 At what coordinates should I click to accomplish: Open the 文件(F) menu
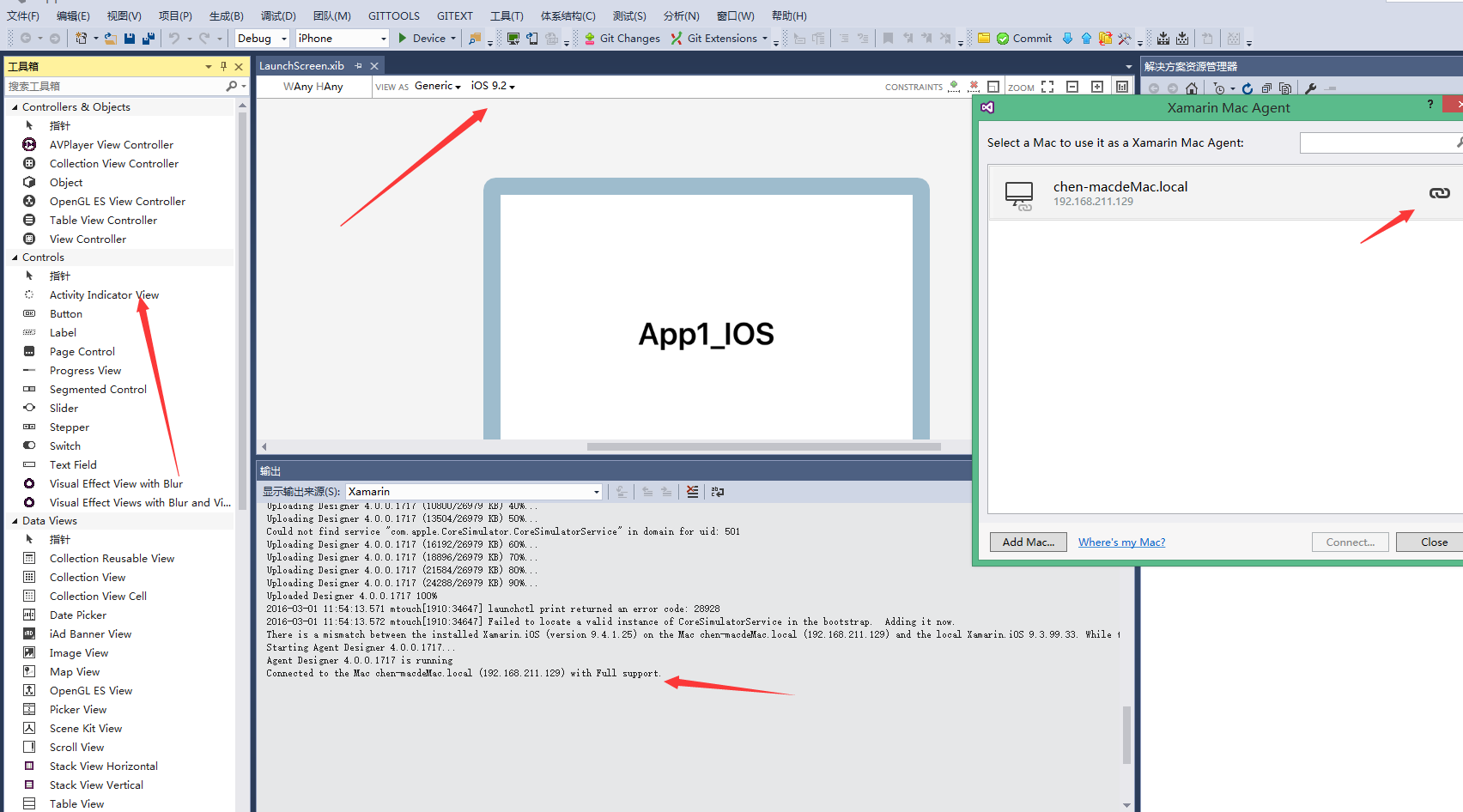tap(23, 15)
